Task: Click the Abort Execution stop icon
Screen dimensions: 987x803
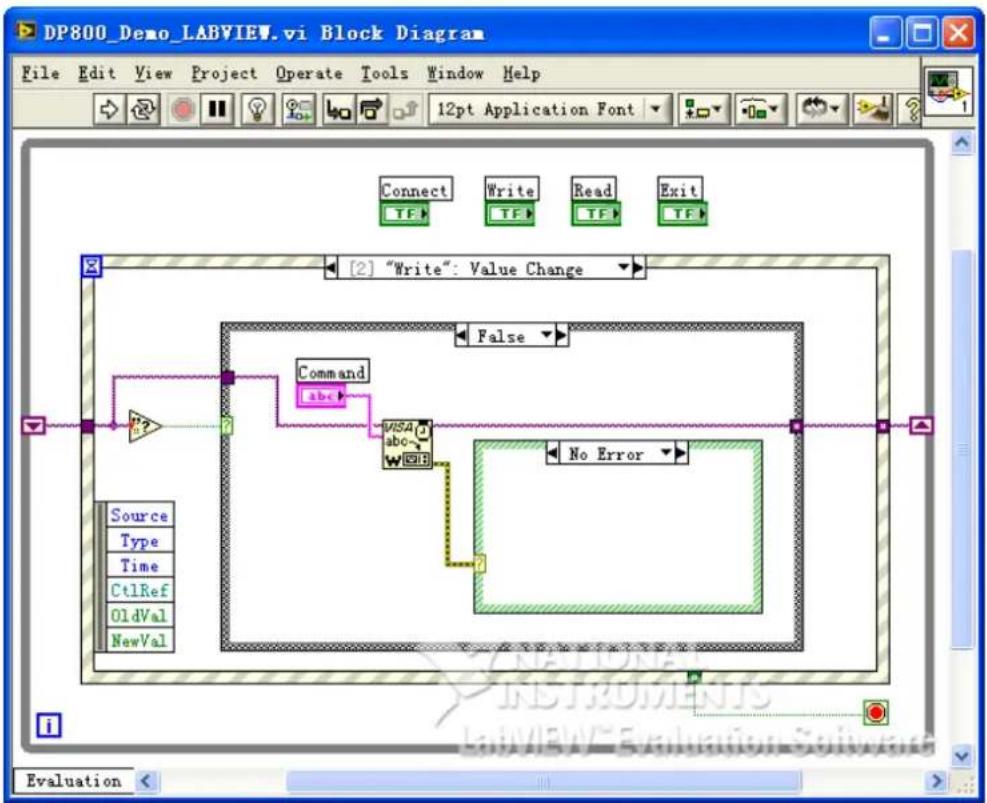Action: pos(183,110)
